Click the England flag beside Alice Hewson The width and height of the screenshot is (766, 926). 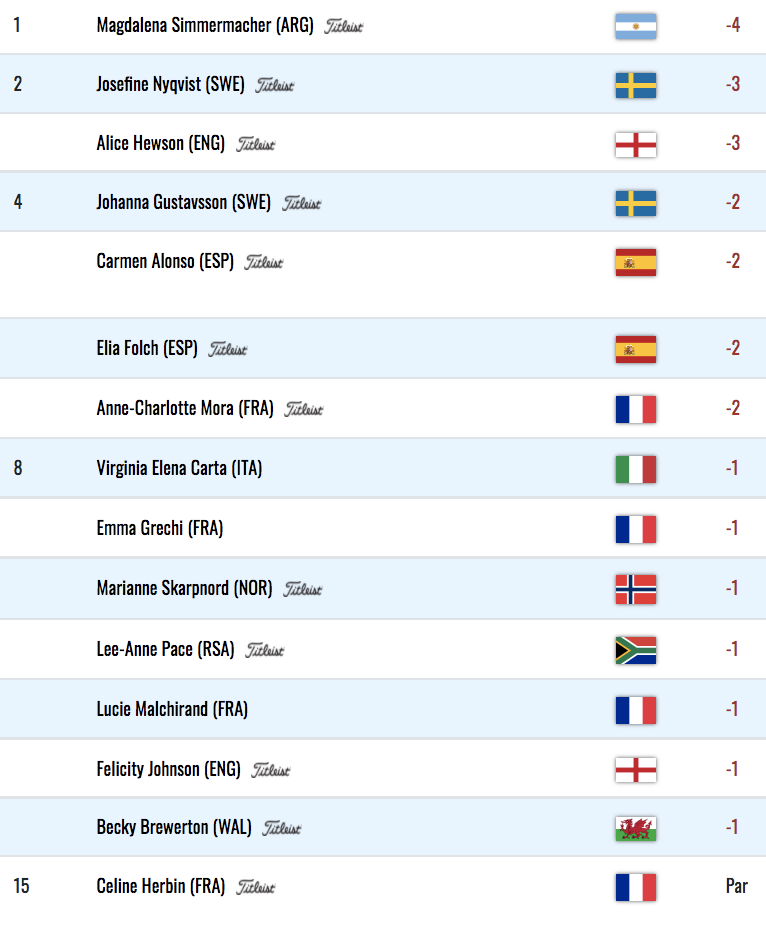(x=635, y=144)
